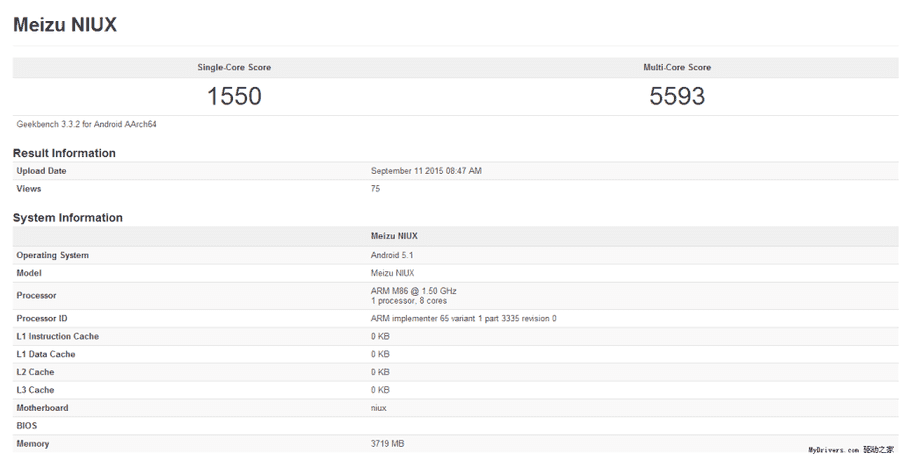This screenshot has width=900, height=460.
Task: Click the Geekbench 3.3.2 for Android AArch64 text
Action: tap(87, 124)
